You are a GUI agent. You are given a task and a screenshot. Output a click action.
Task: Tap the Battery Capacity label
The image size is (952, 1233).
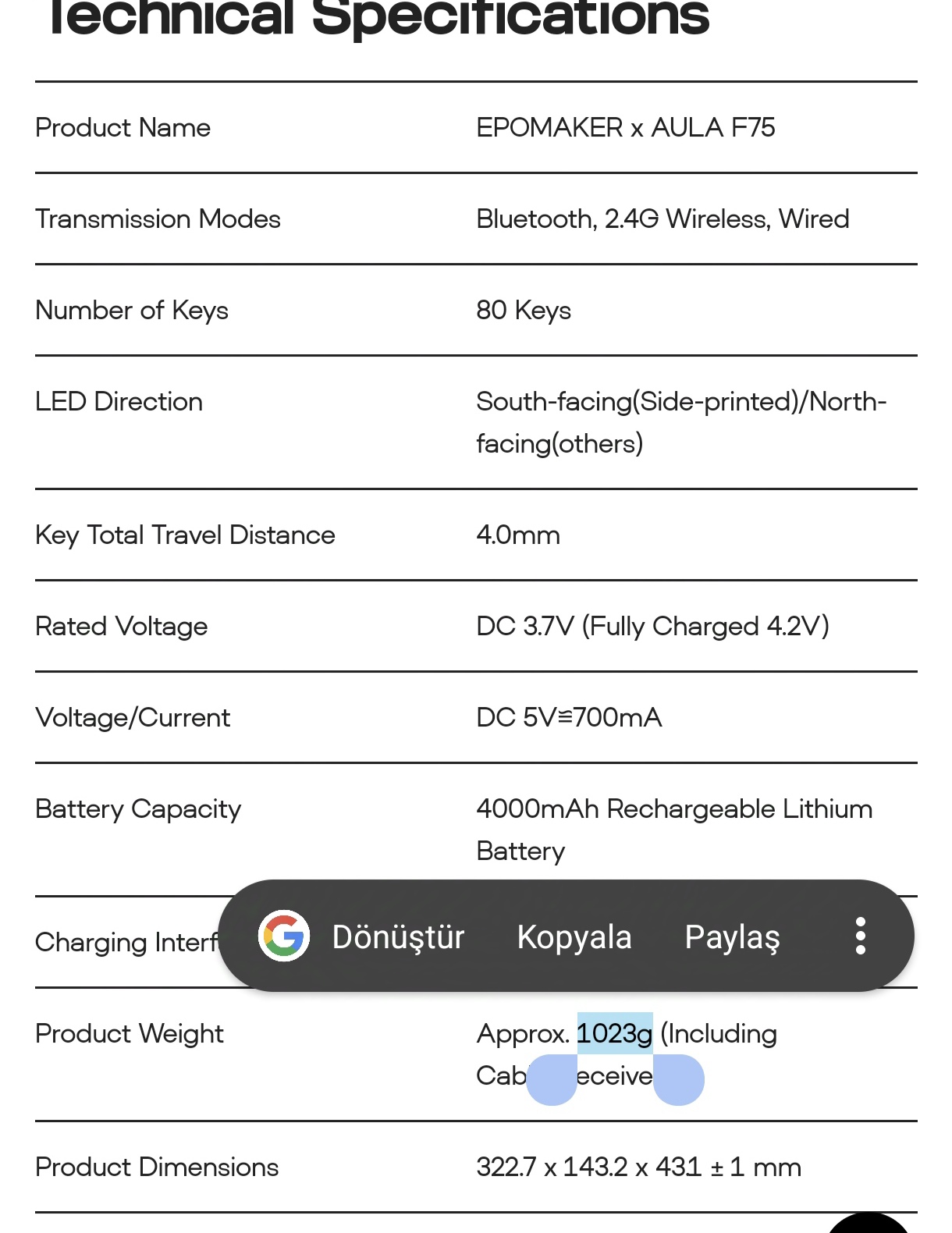coord(138,808)
